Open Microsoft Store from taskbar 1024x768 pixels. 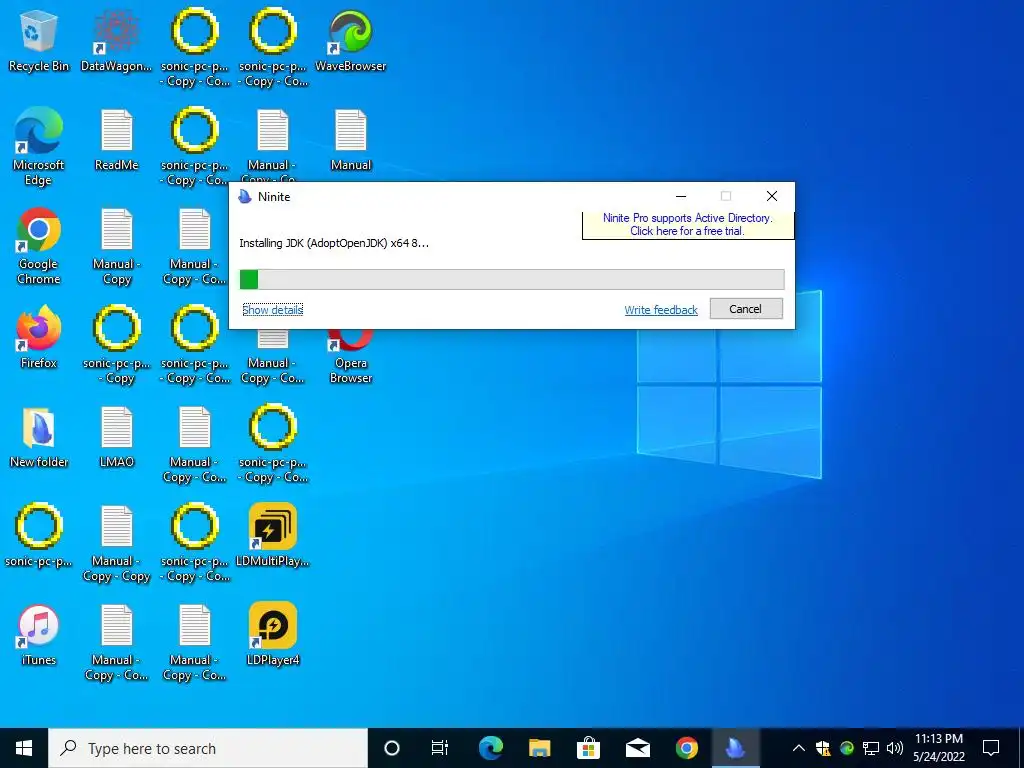(588, 748)
